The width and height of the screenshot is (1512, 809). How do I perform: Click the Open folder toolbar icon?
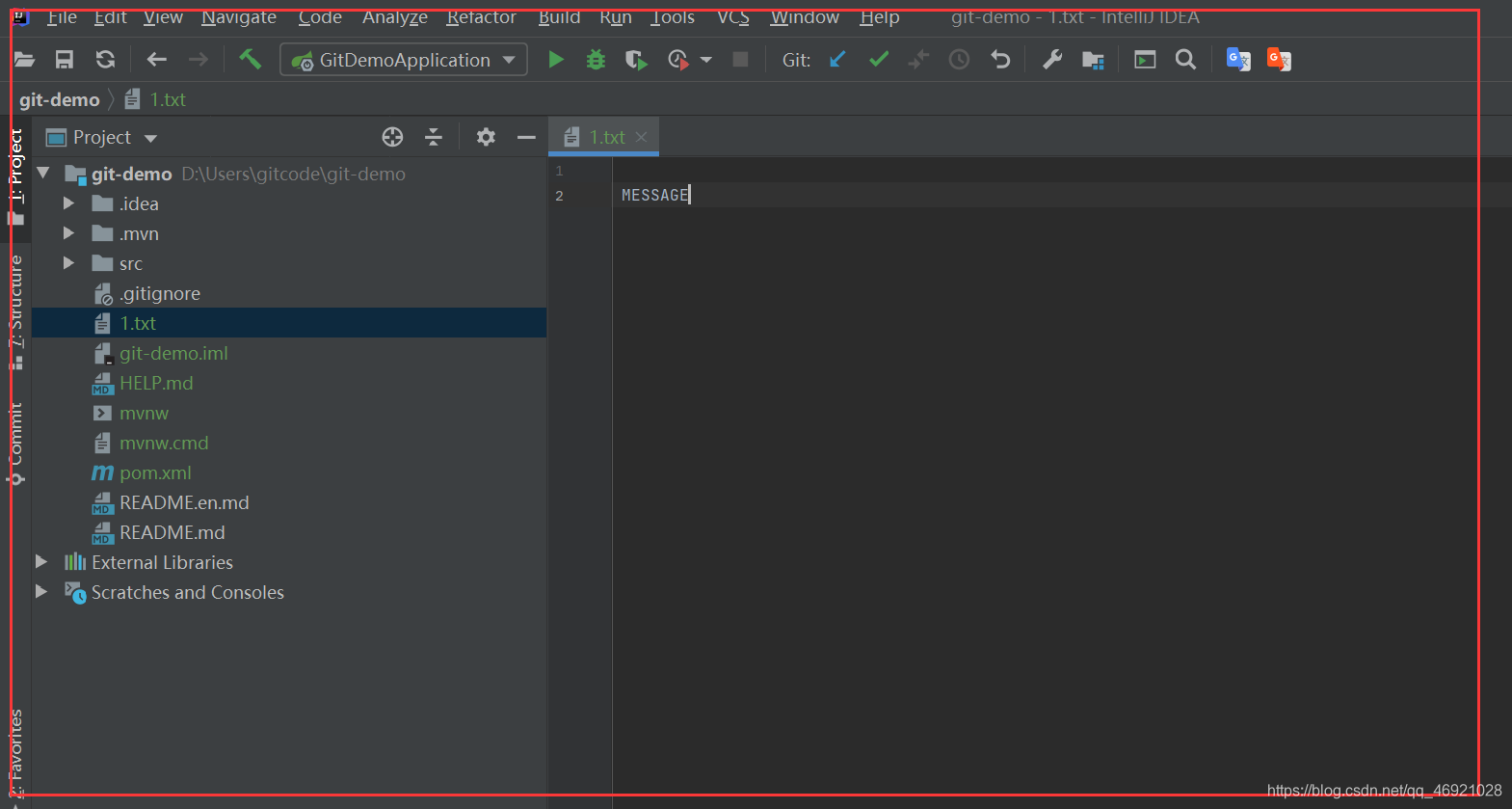pos(24,60)
